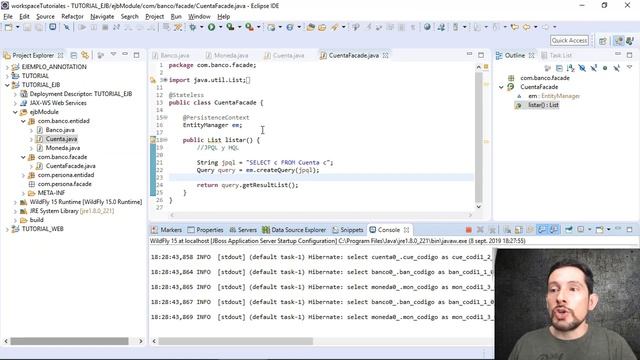Select listar() : List in Outline
Viewport: 640px width, 360px height.
click(x=543, y=105)
